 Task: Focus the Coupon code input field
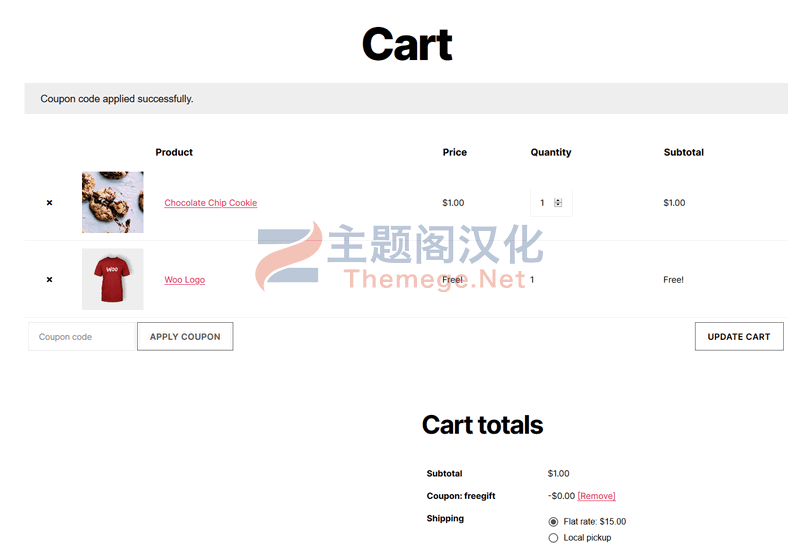[x=82, y=337]
